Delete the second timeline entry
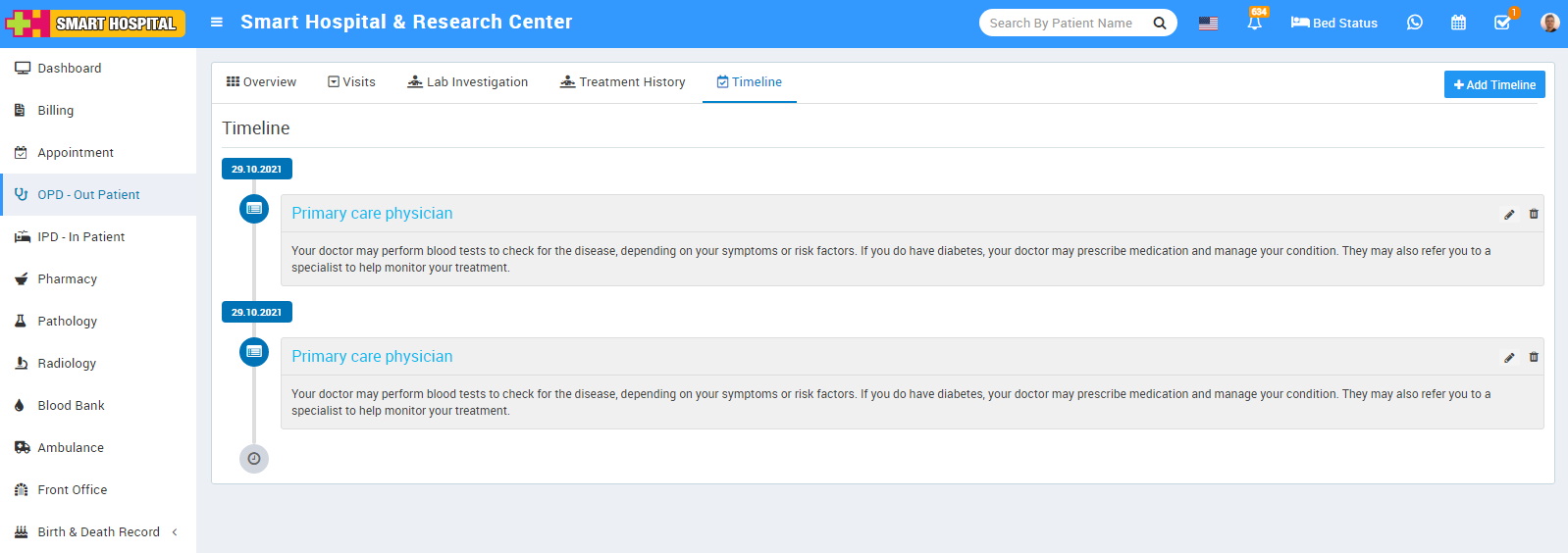 [x=1534, y=357]
